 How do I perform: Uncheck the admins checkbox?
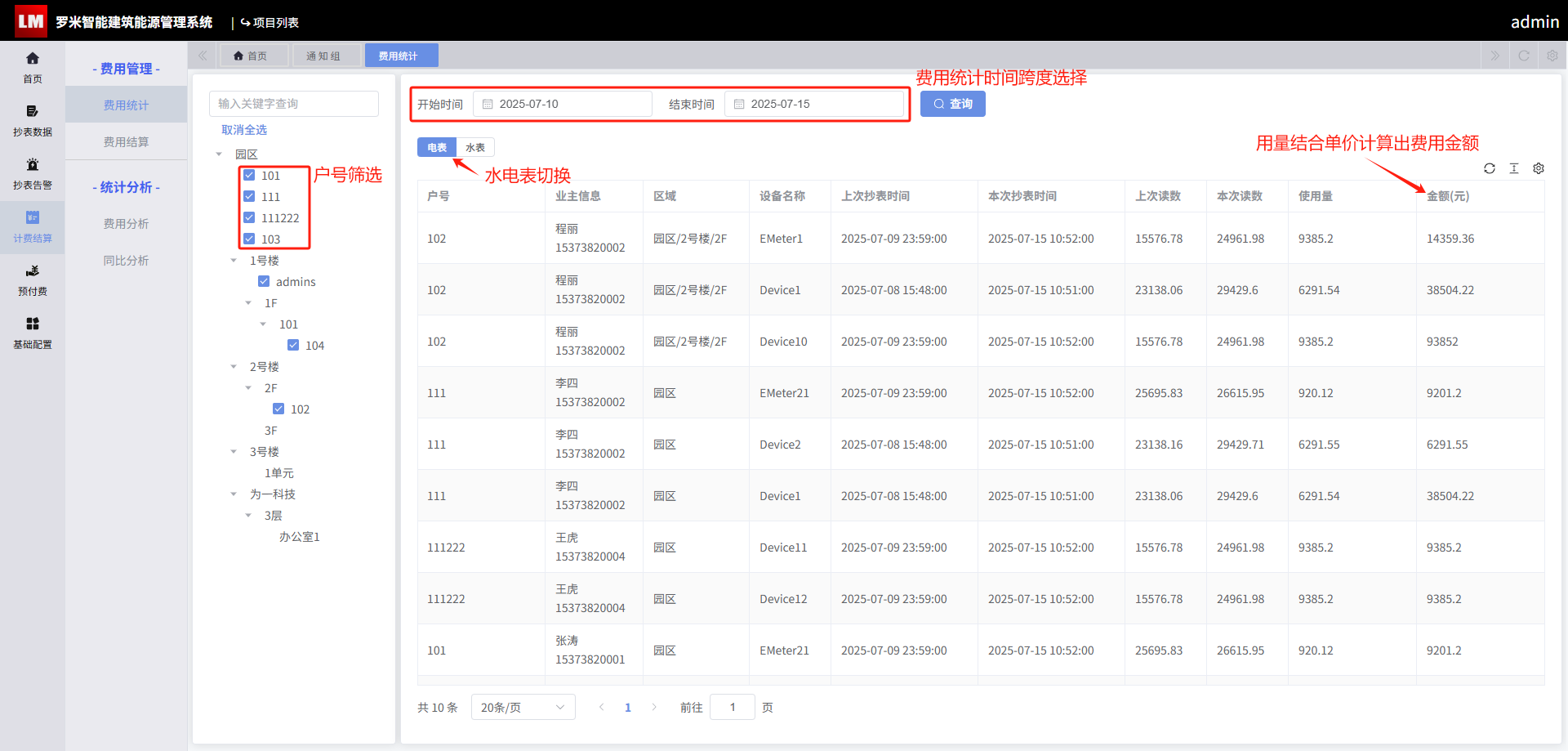point(264,281)
